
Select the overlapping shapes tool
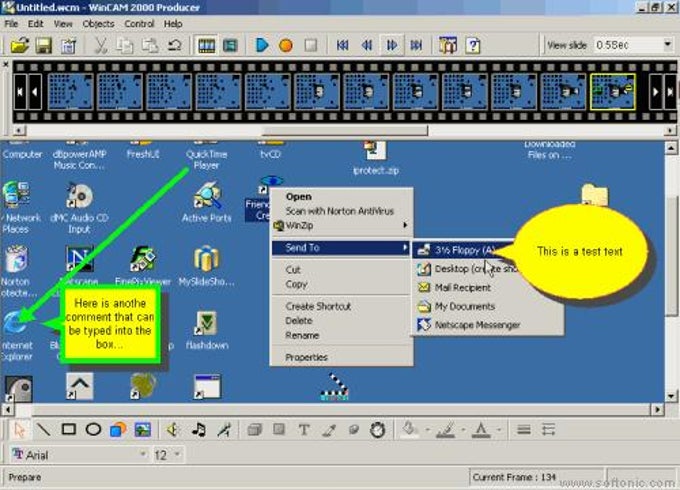(x=118, y=430)
